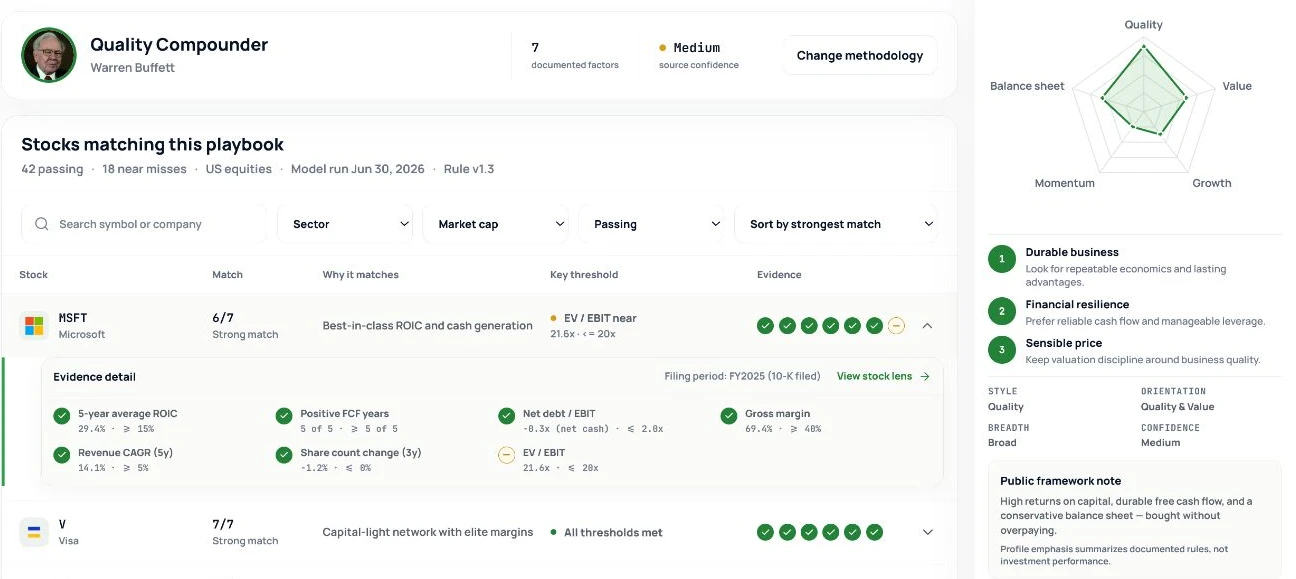Click the MSFT ticker symbol
1296x579 pixels.
73,318
